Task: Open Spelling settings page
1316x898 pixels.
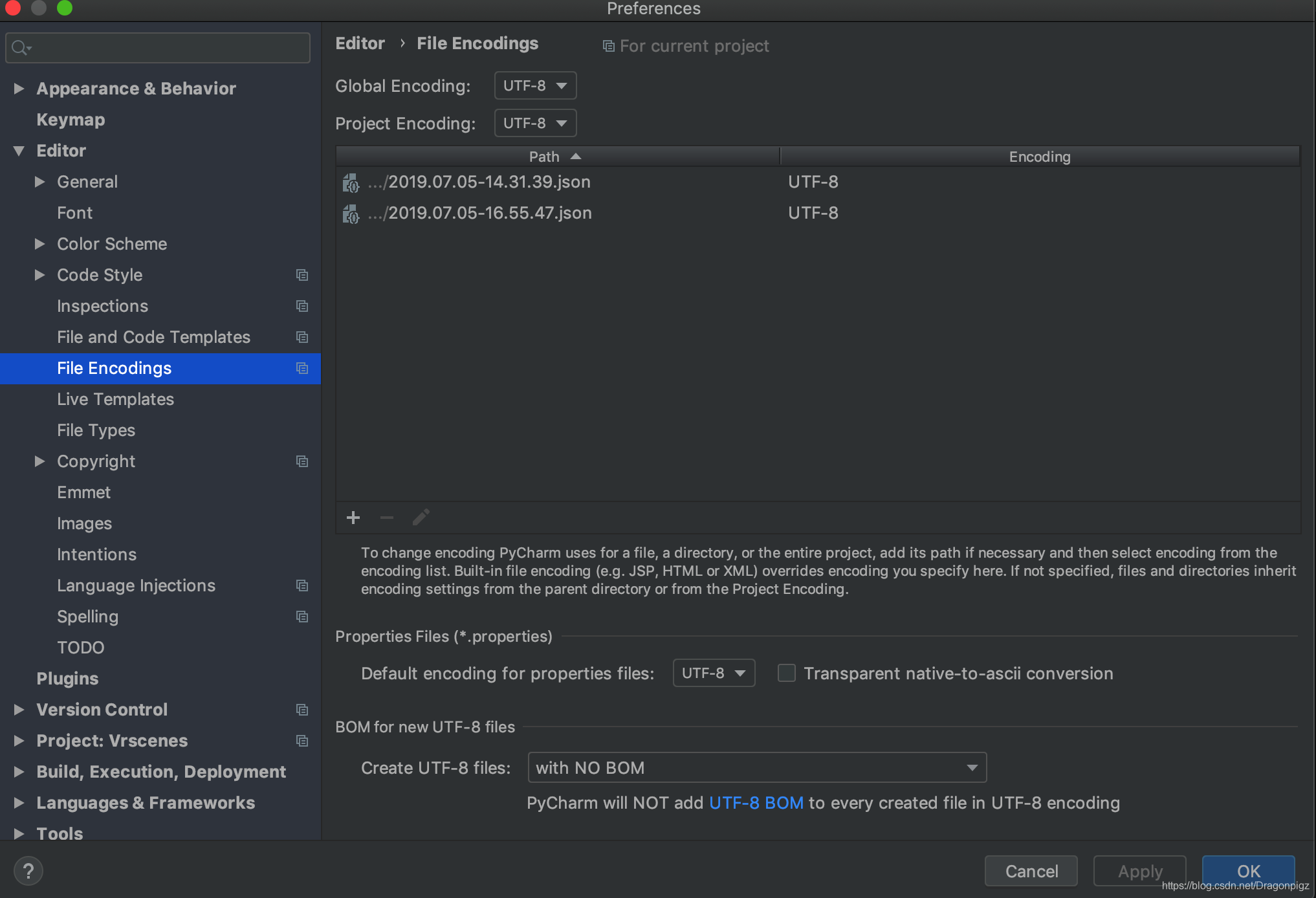Action: point(87,617)
